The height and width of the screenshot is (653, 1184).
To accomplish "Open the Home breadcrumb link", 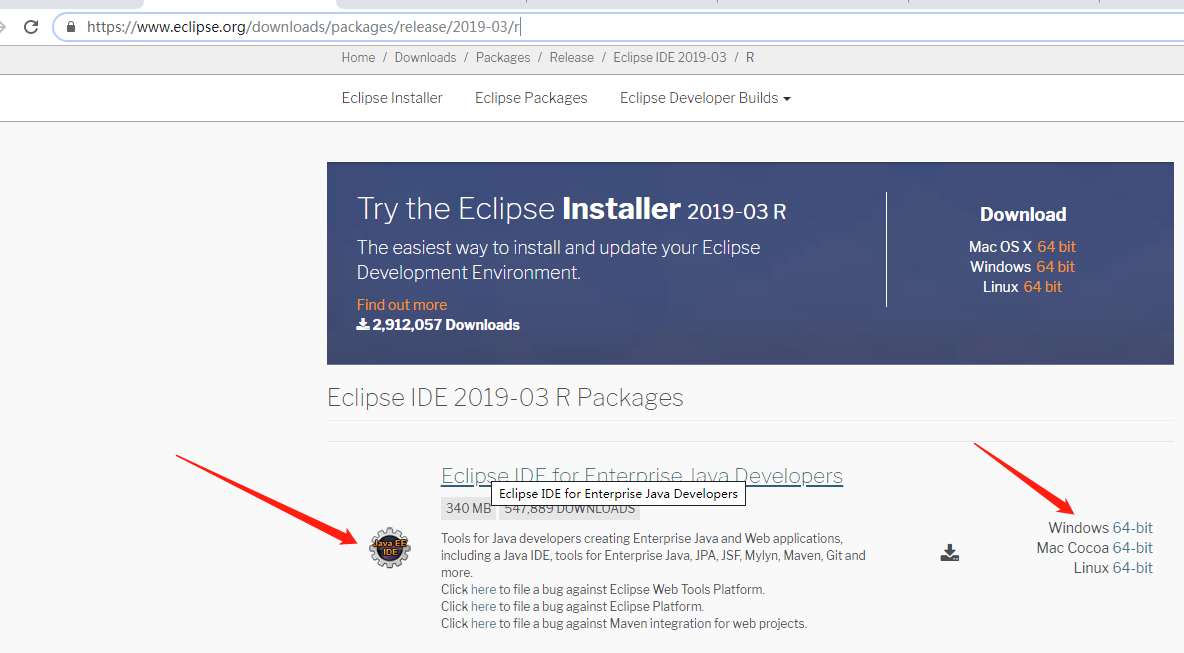I will (x=358, y=57).
